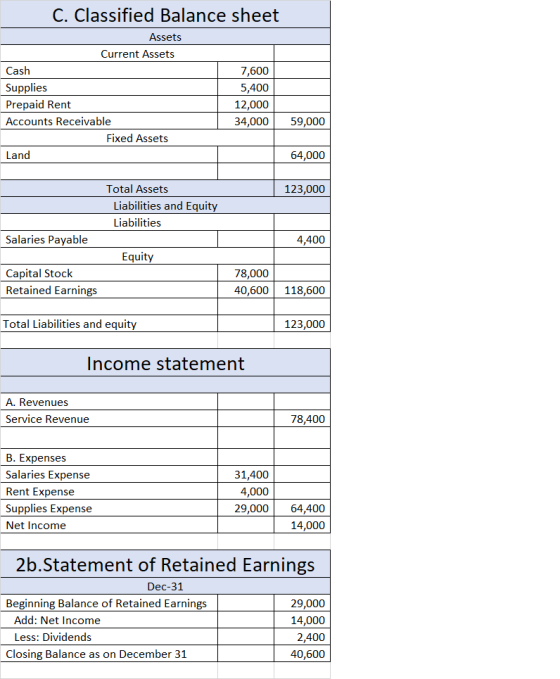
Task: Click the 'Current Assets' heading cell
Action: point(137,54)
